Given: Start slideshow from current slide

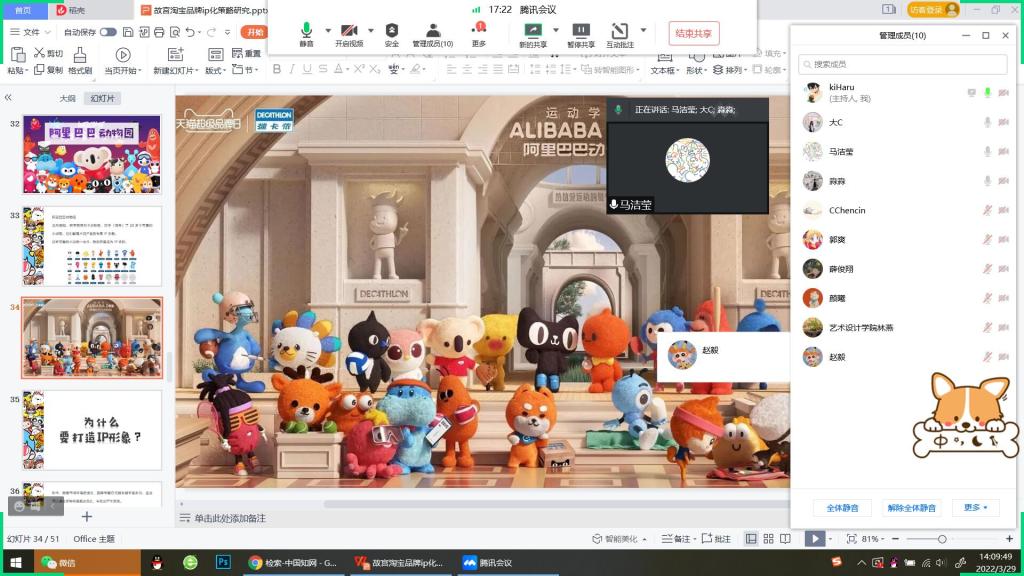Looking at the screenshot, I should click(123, 61).
